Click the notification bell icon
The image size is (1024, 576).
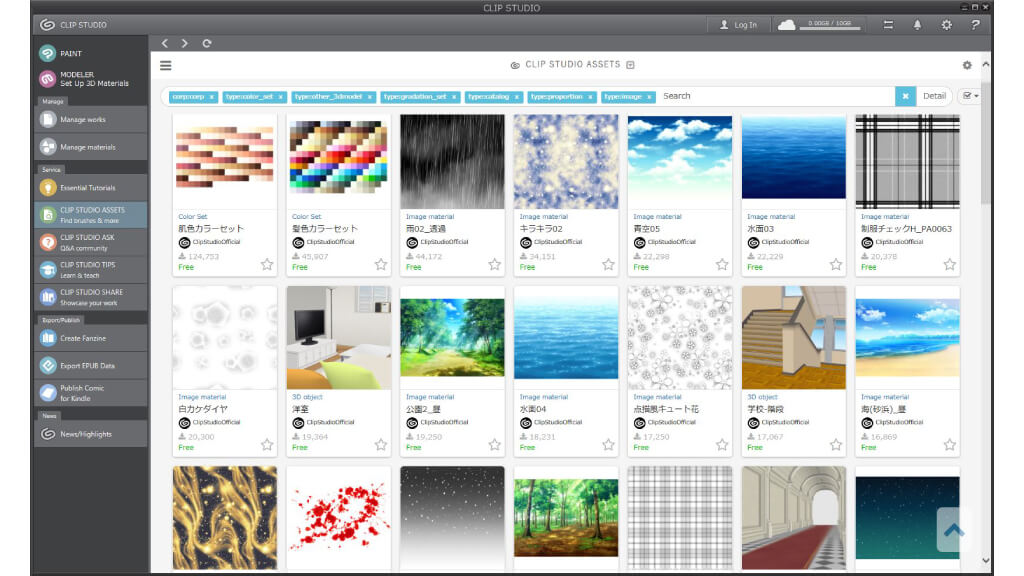(917, 25)
